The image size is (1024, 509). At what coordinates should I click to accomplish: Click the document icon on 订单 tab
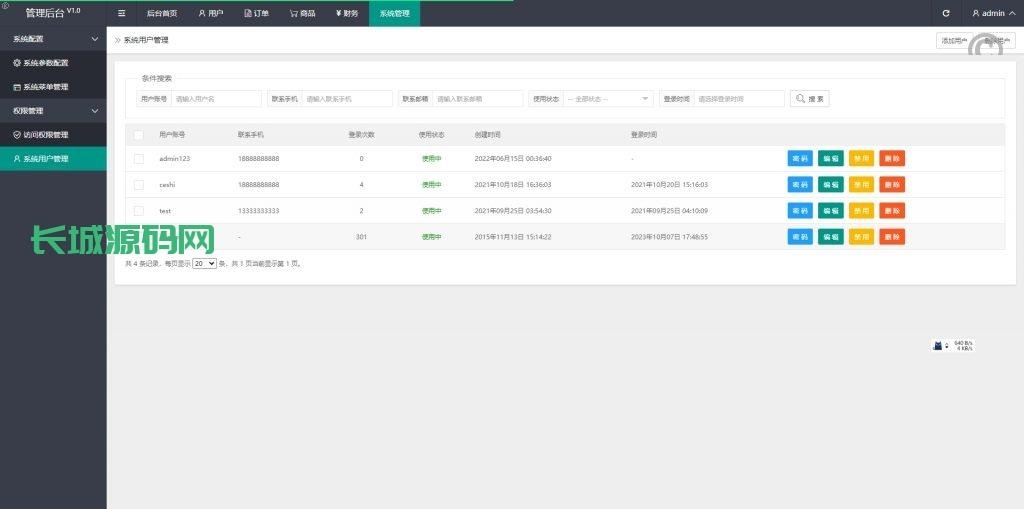248,13
